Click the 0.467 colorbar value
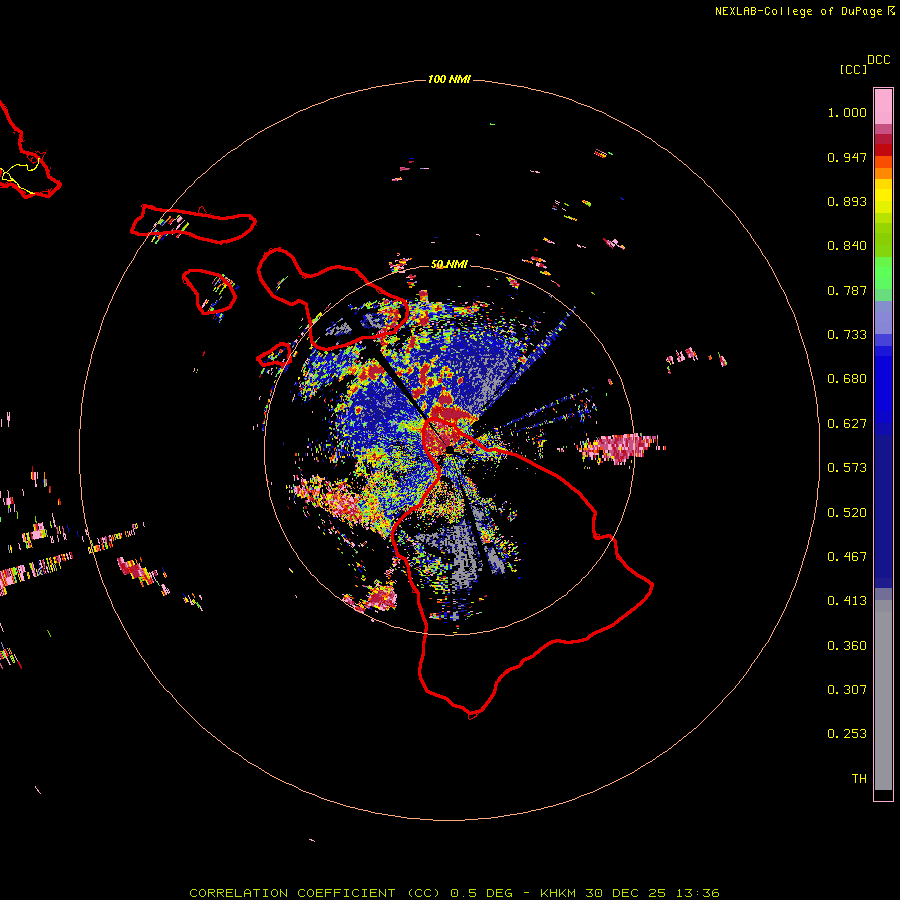The height and width of the screenshot is (900, 900). pyautogui.click(x=847, y=557)
